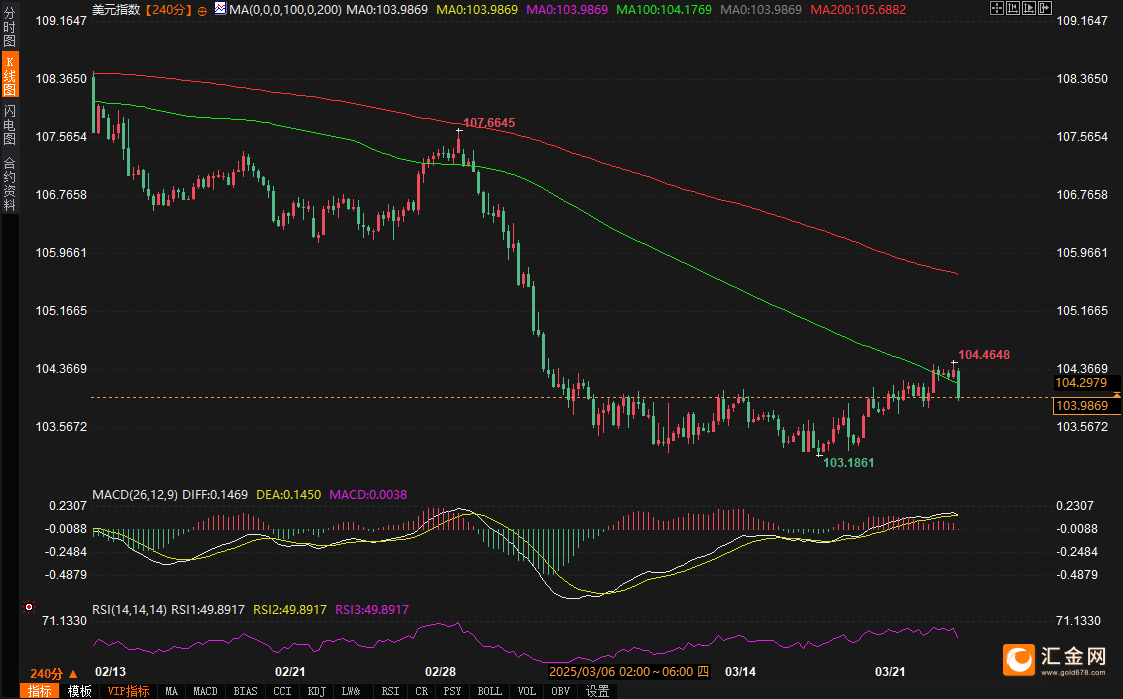Click the MA(0,0,0,100,0,200) parameters label
This screenshot has height=699, width=1123.
(286, 10)
